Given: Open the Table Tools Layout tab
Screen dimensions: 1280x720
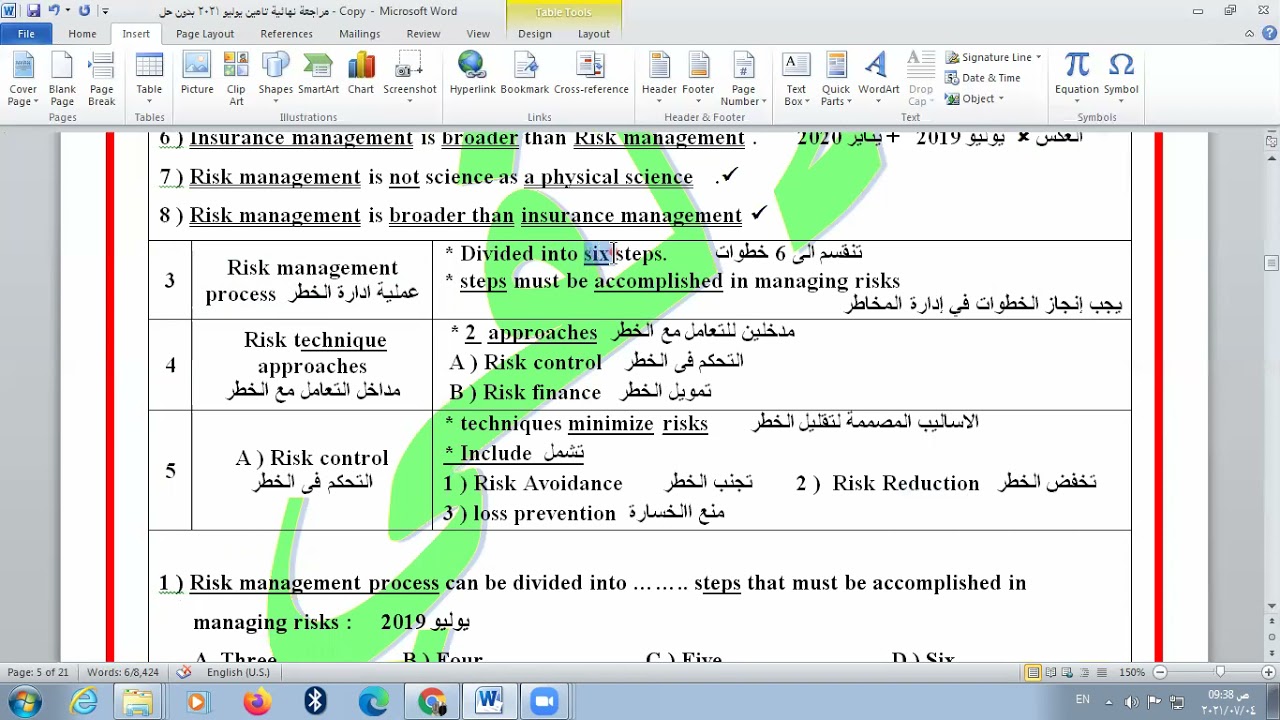Looking at the screenshot, I should (x=594, y=34).
